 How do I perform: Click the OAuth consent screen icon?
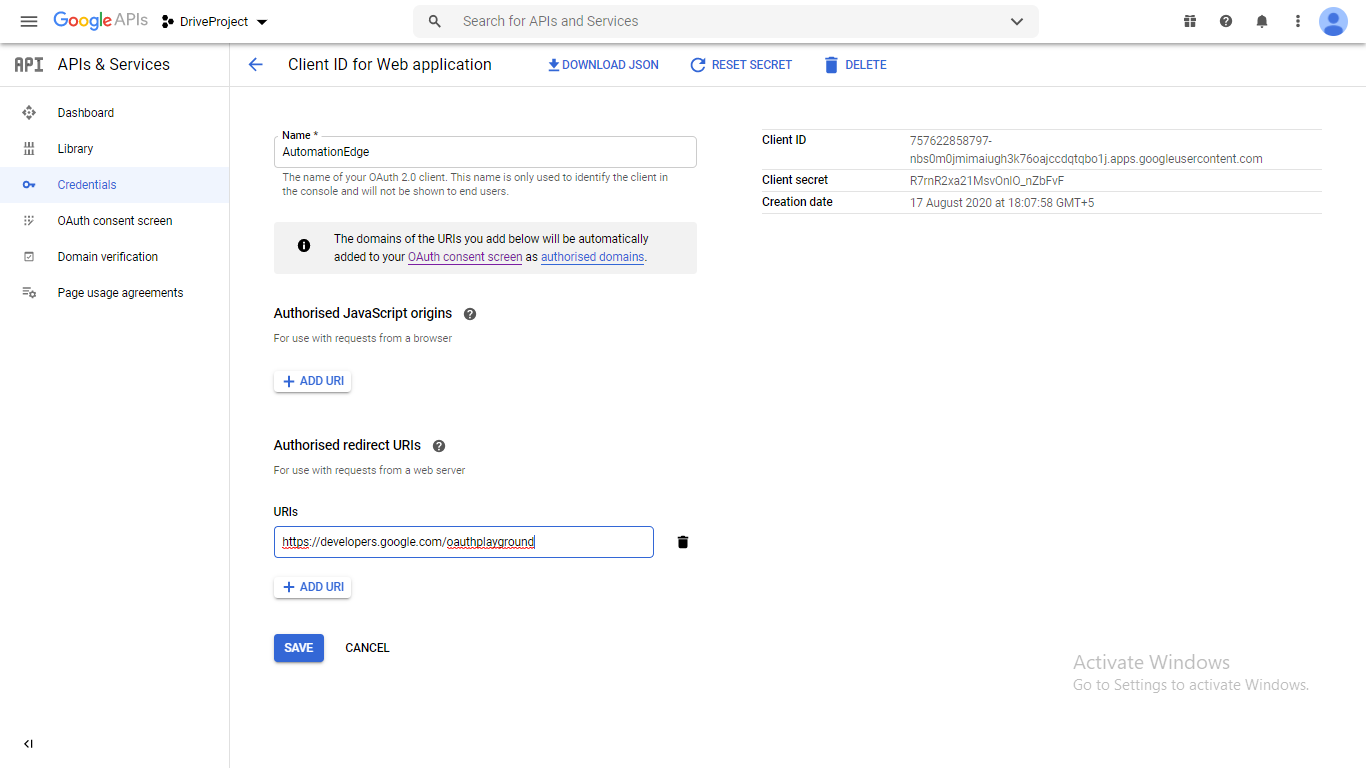click(29, 221)
